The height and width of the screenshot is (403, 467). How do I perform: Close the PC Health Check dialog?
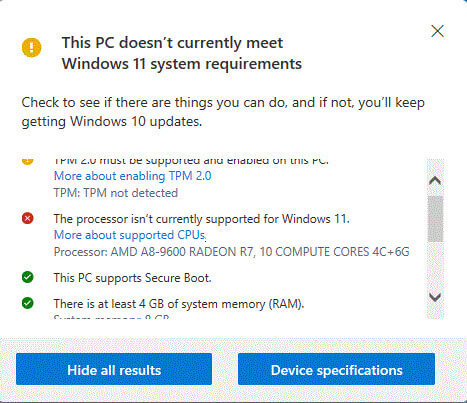pos(437,31)
